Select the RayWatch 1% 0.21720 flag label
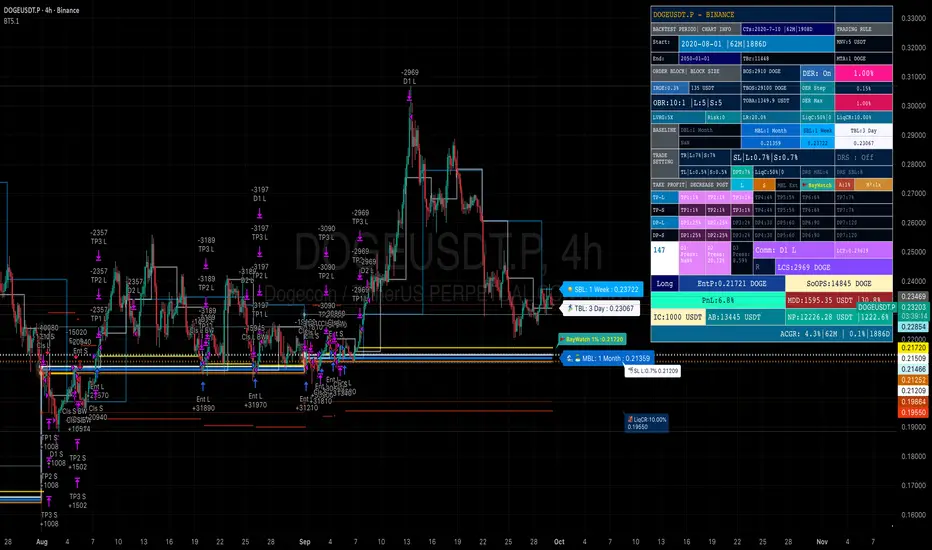Viewport: 932px width, 550px height. click(592, 339)
